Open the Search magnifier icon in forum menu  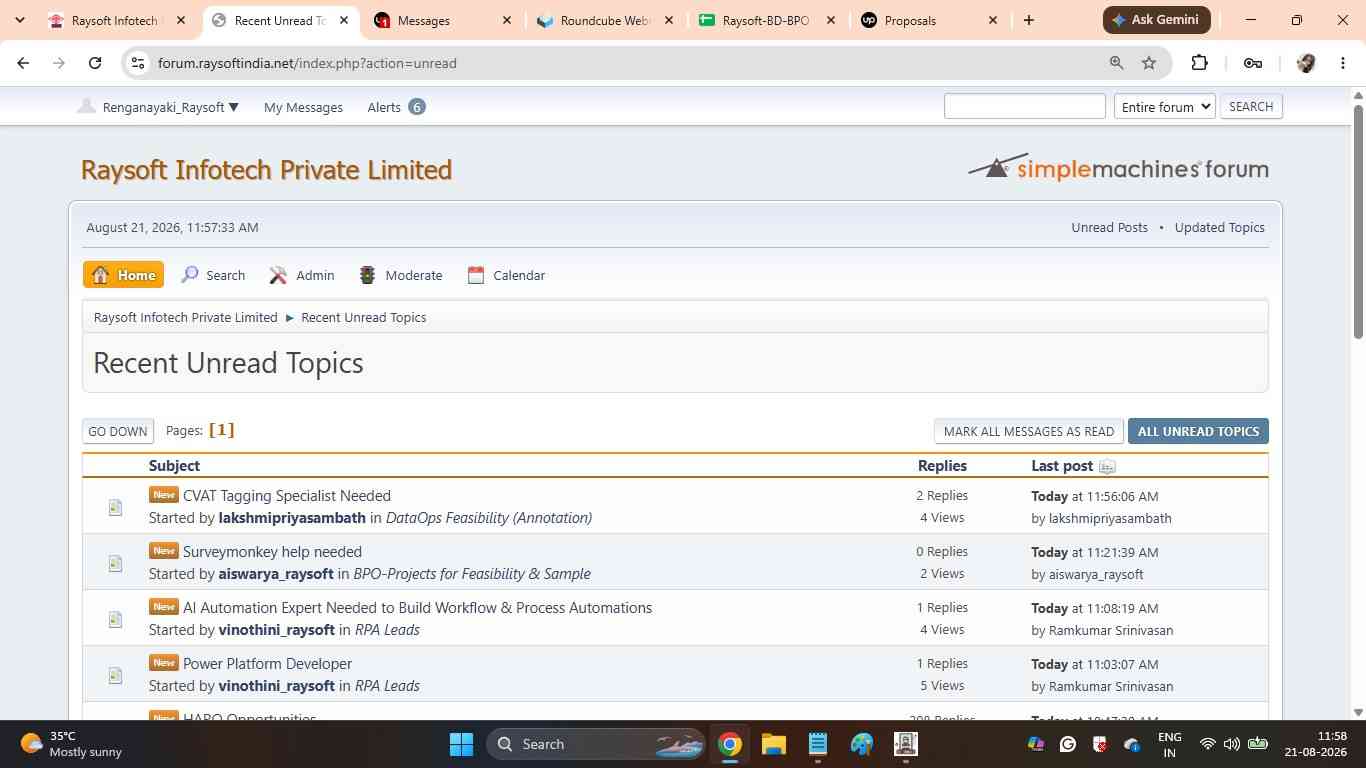pos(190,275)
